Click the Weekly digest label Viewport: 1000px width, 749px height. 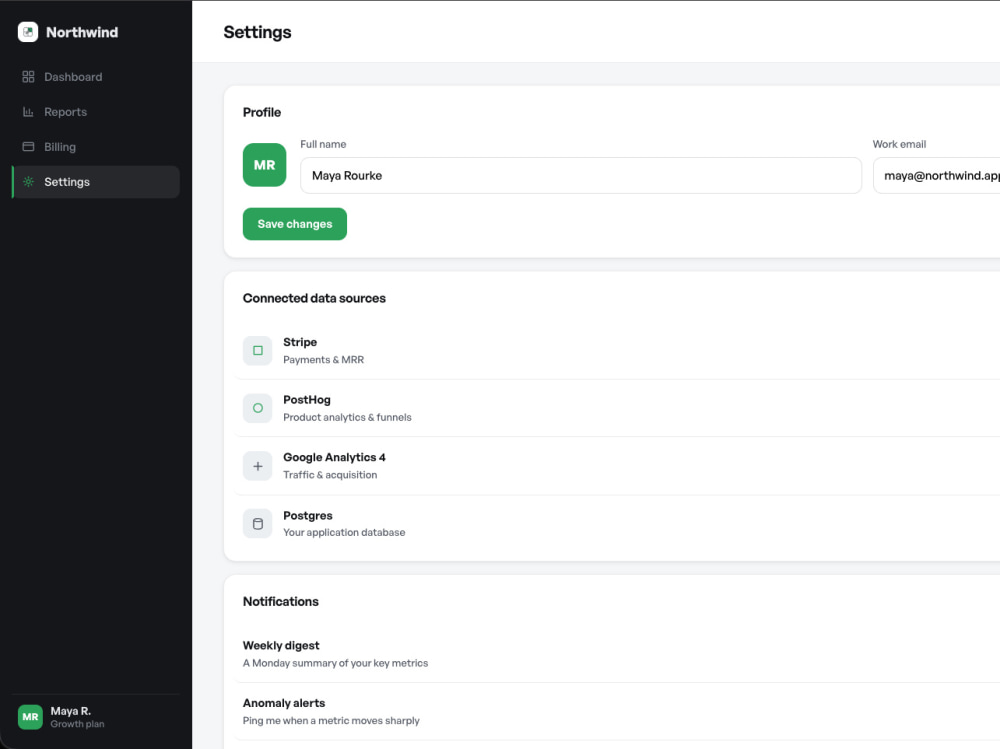(281, 646)
